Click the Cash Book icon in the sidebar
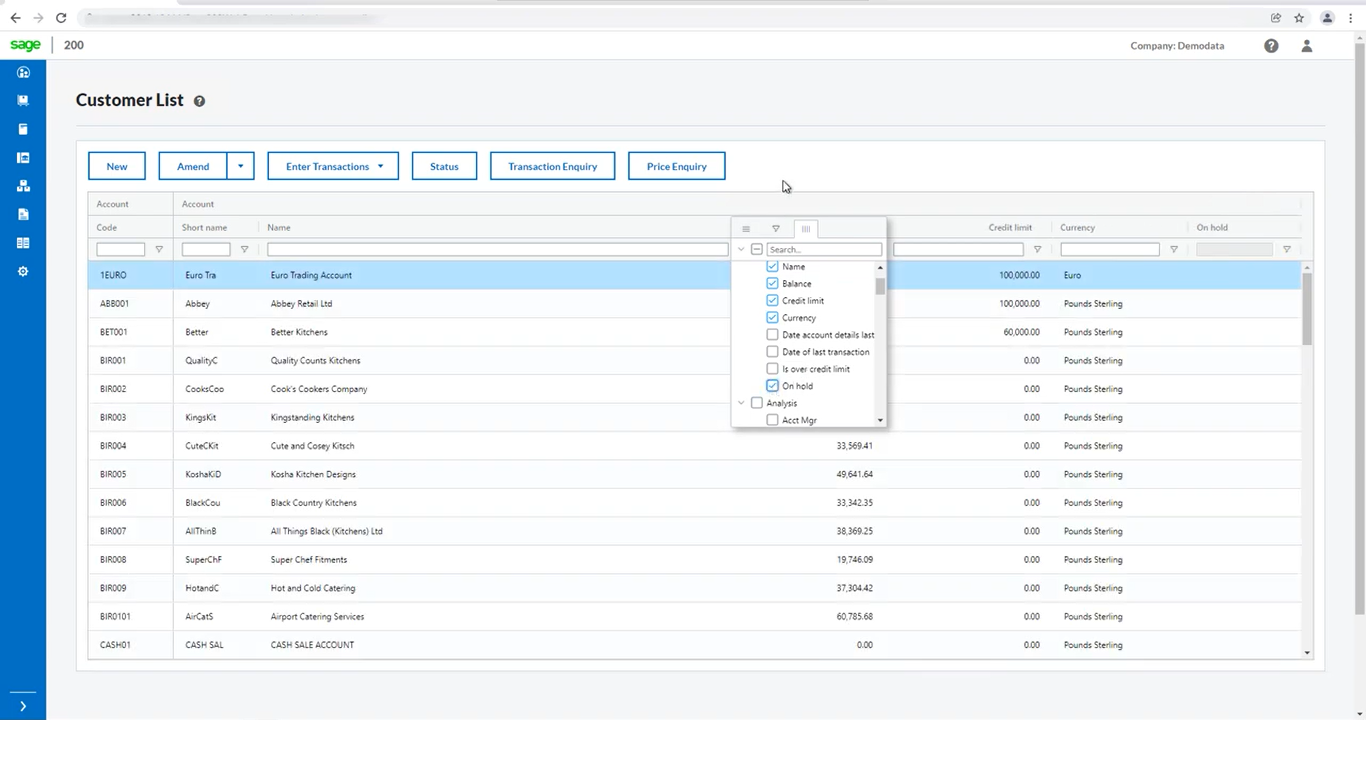 click(x=23, y=157)
